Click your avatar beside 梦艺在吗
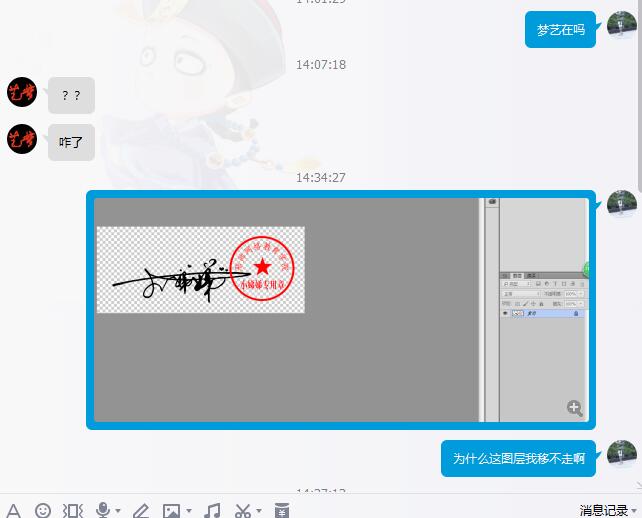 click(x=622, y=26)
